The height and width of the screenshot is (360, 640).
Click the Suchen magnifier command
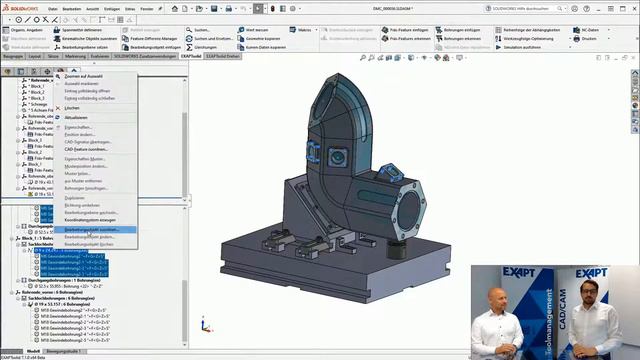(198, 30)
